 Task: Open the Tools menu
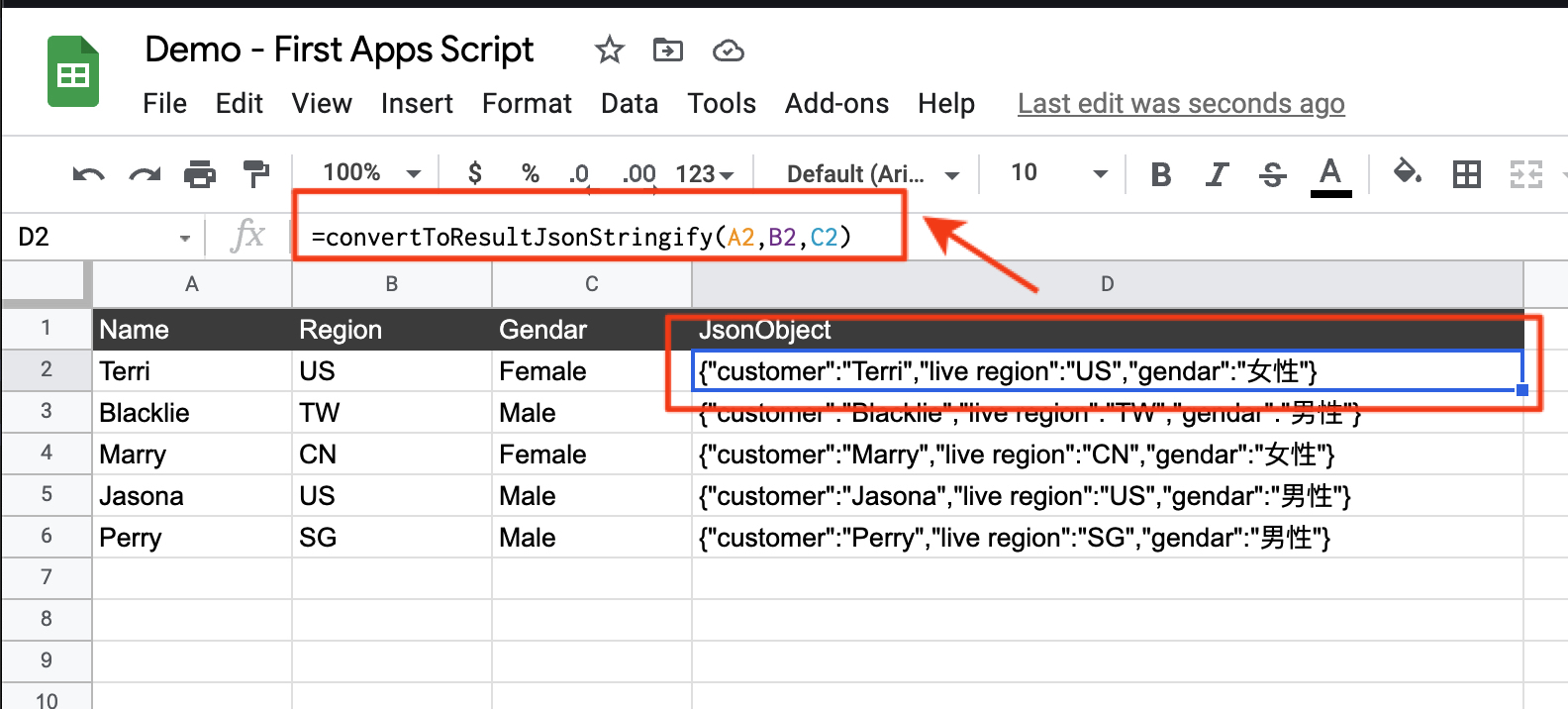722,104
